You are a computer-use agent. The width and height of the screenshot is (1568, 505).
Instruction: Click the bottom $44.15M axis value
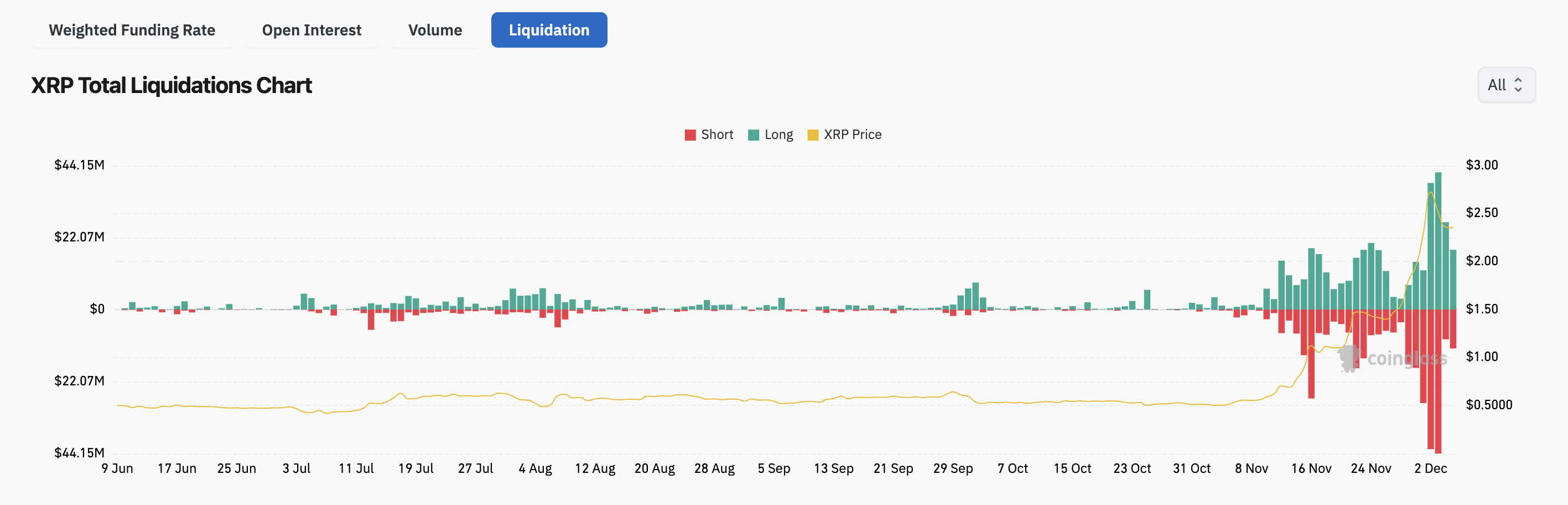[79, 452]
